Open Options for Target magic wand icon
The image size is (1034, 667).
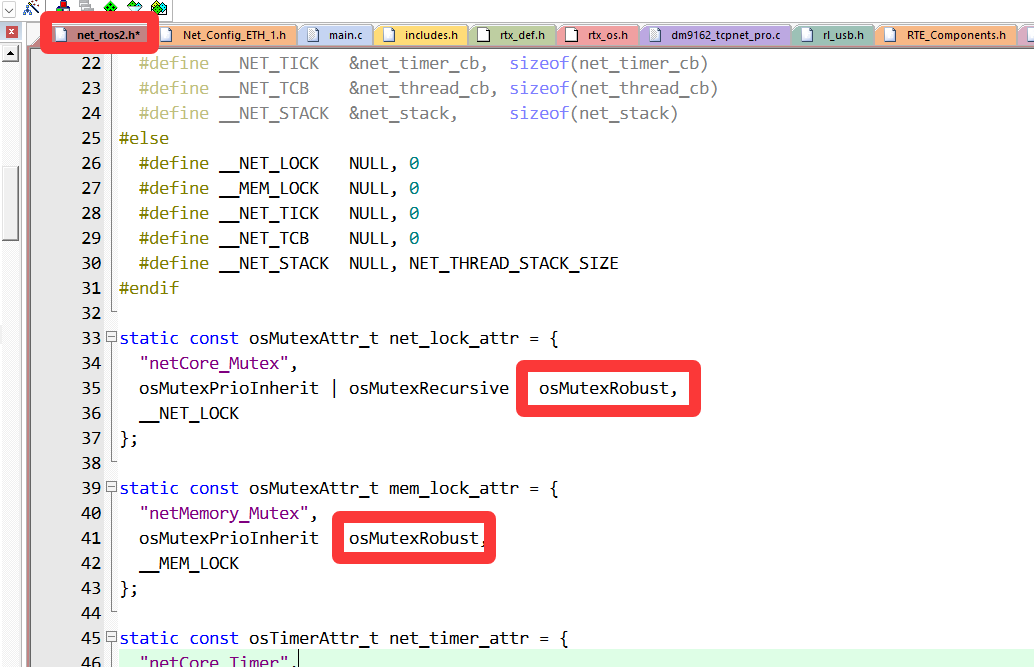pos(32,8)
